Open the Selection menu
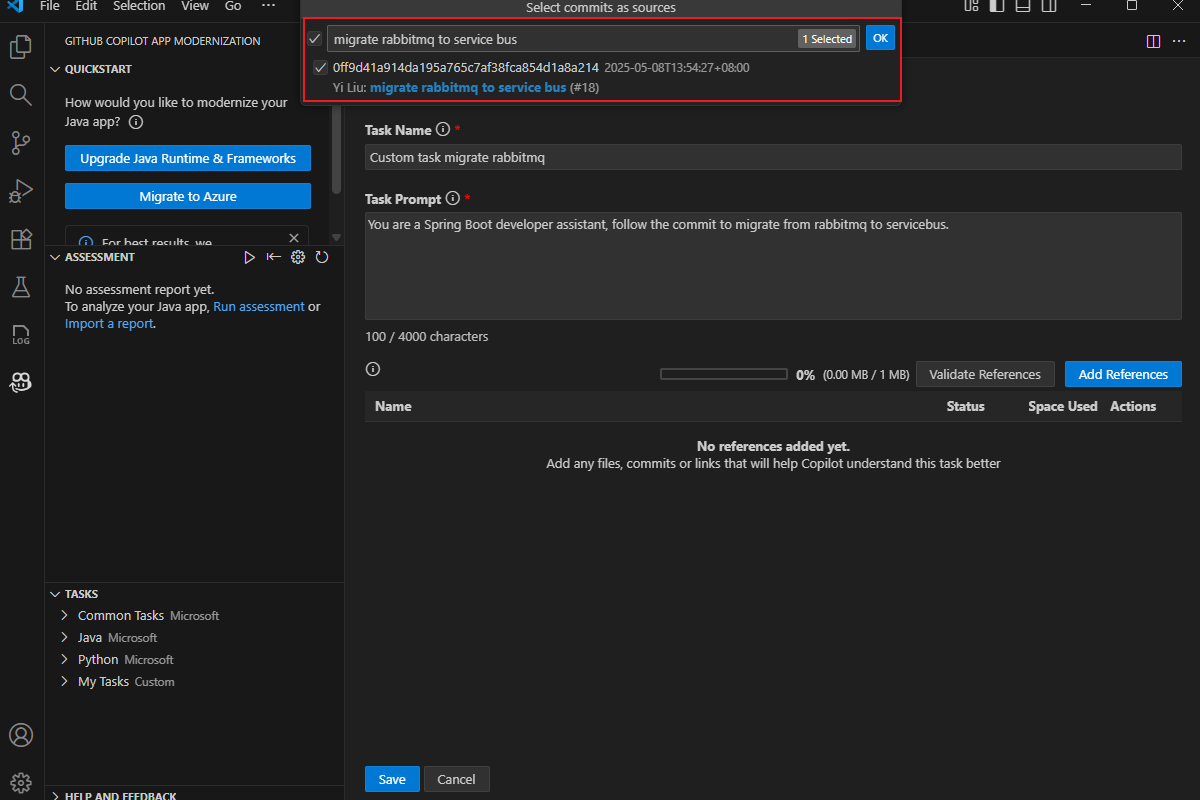The width and height of the screenshot is (1200, 800). (139, 6)
